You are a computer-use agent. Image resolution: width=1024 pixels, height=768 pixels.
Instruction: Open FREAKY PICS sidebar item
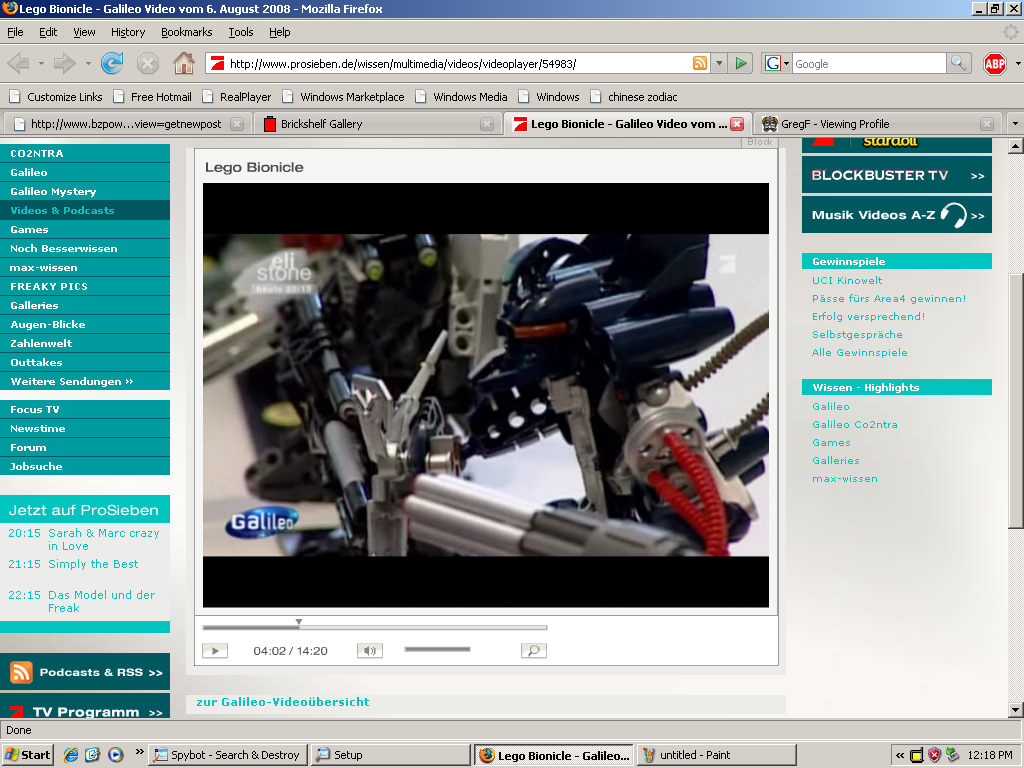tap(85, 286)
